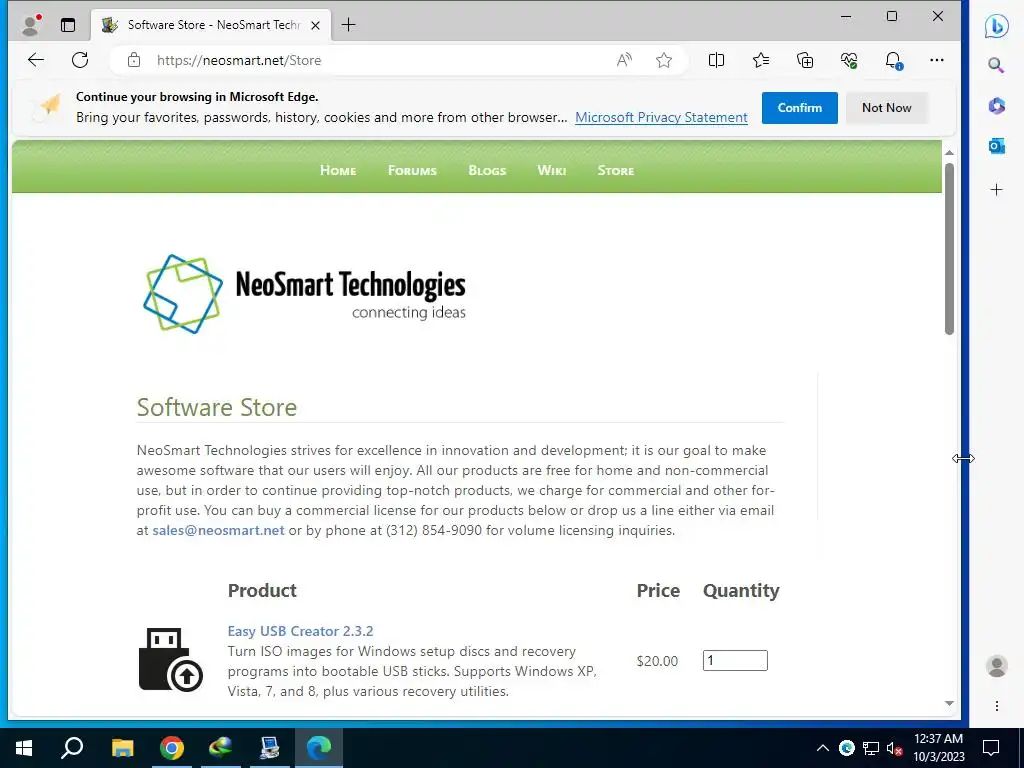Click the vertical scrollbar thumb

pyautogui.click(x=950, y=249)
